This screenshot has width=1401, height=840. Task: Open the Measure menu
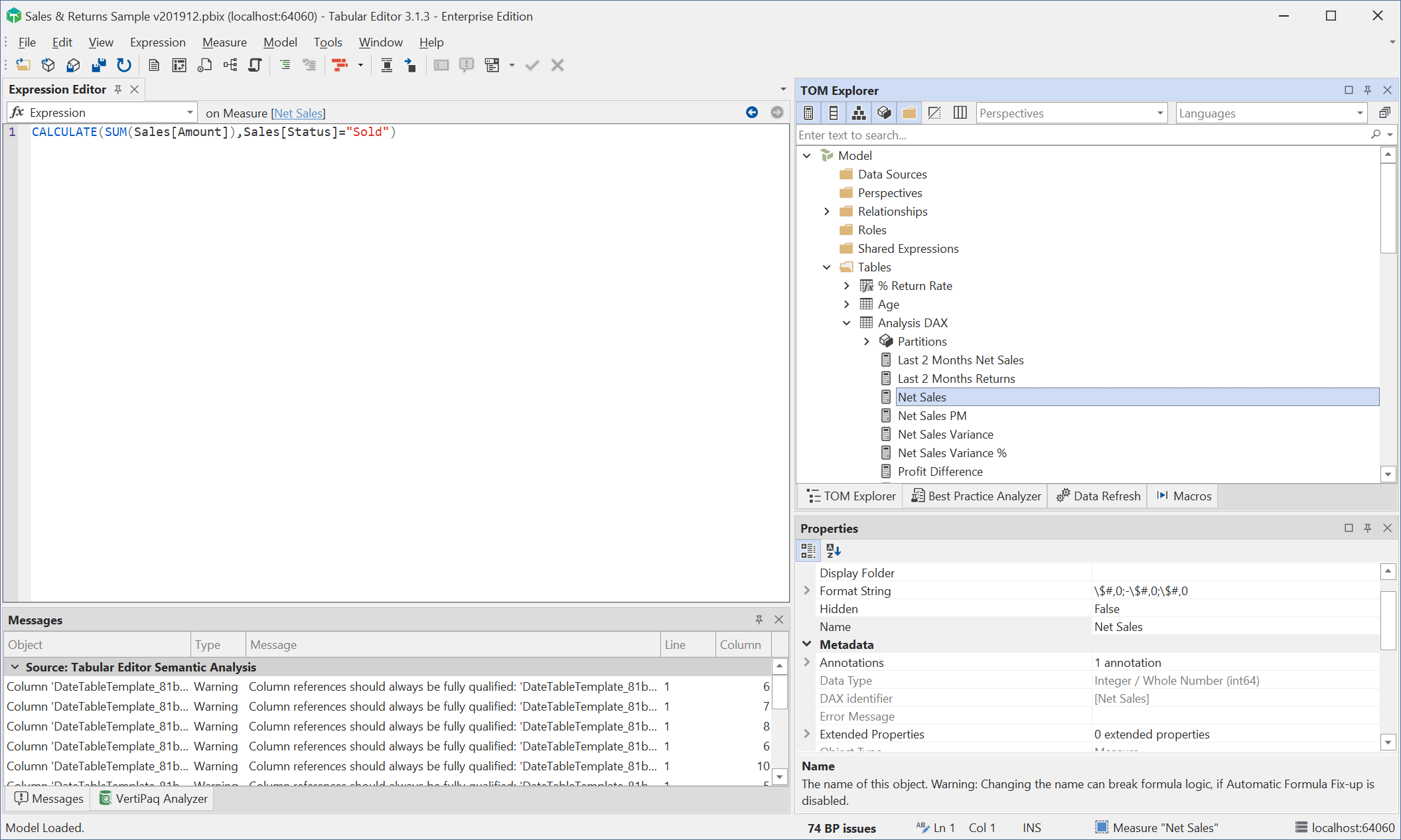224,42
